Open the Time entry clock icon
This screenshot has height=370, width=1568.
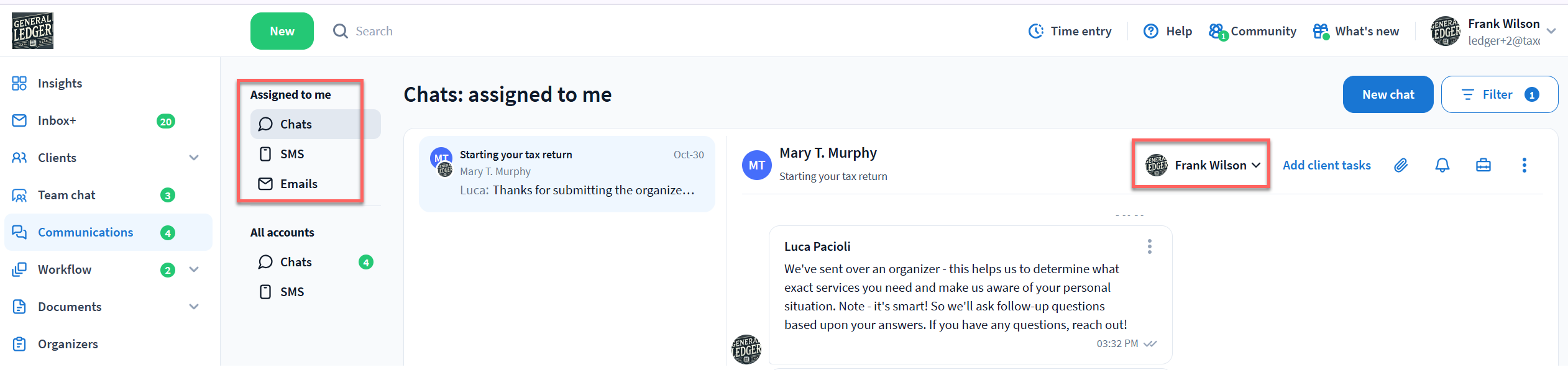pos(1035,31)
